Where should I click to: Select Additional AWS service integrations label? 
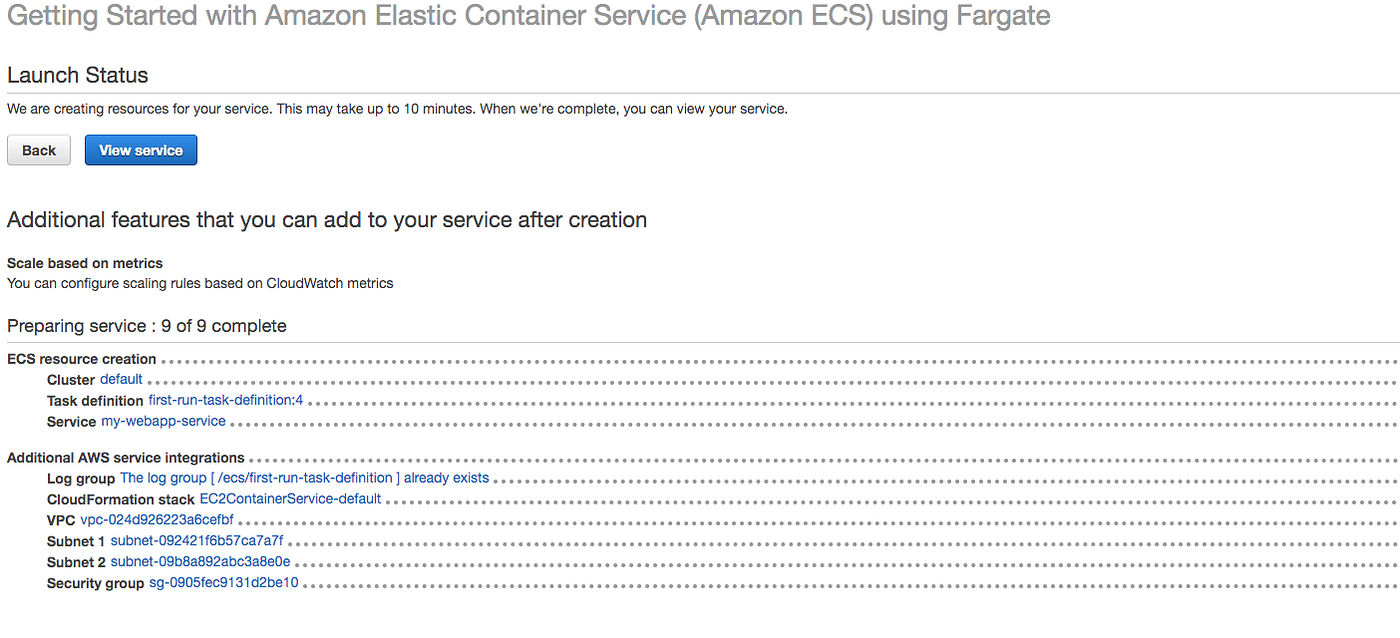click(126, 458)
